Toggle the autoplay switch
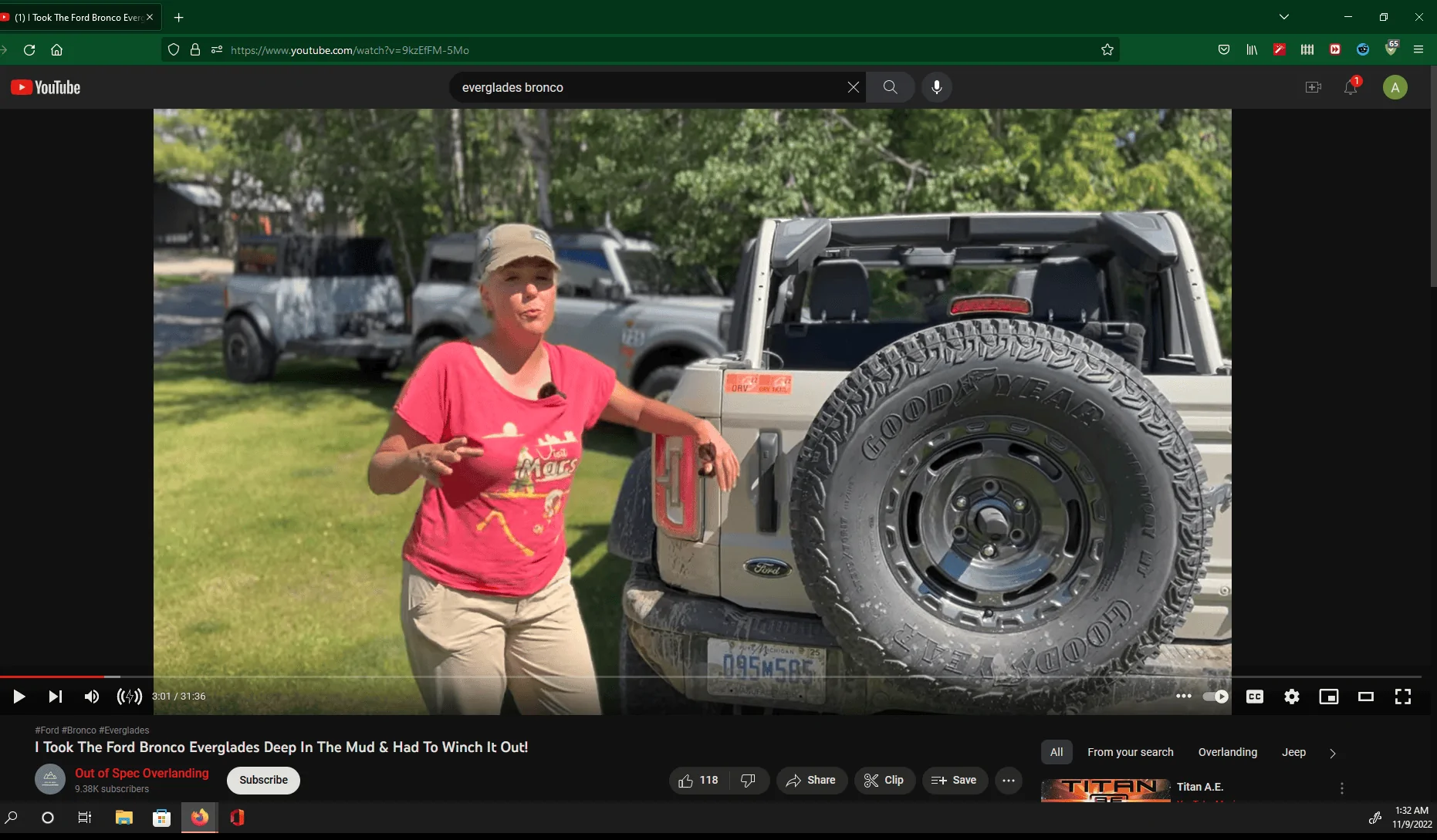Viewport: 1437px width, 840px height. pos(1216,697)
